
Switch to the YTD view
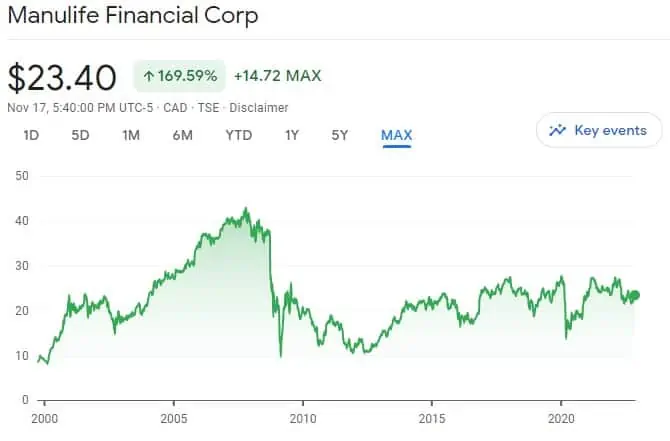tap(239, 135)
